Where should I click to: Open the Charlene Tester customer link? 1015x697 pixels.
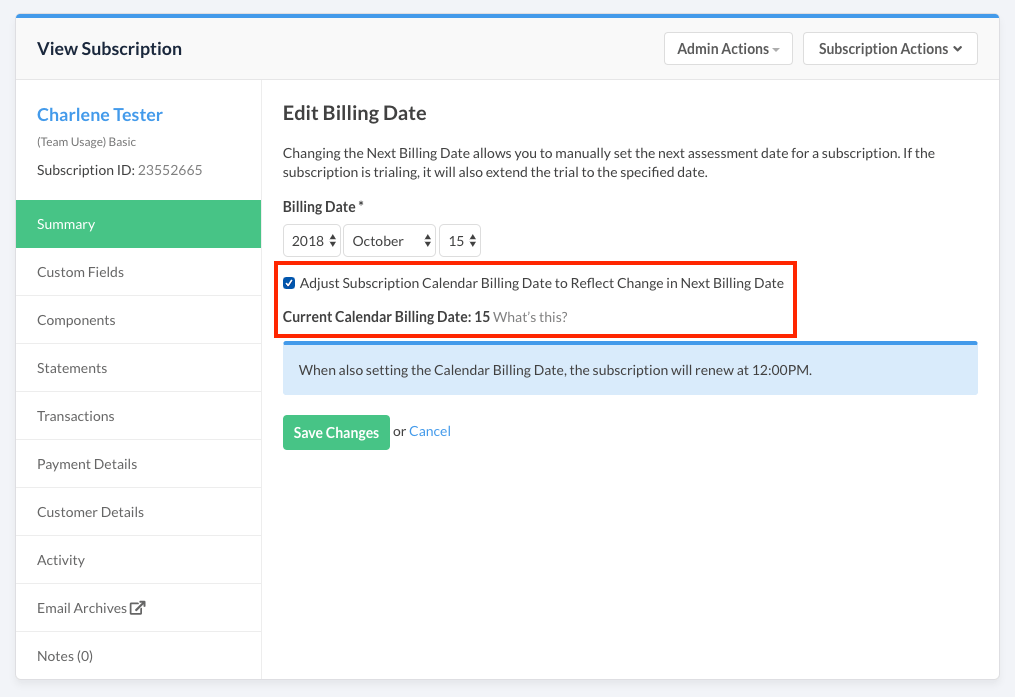pyautogui.click(x=100, y=115)
